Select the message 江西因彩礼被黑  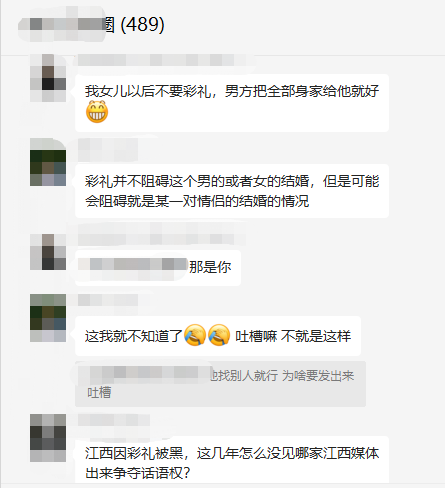click(x=232, y=461)
